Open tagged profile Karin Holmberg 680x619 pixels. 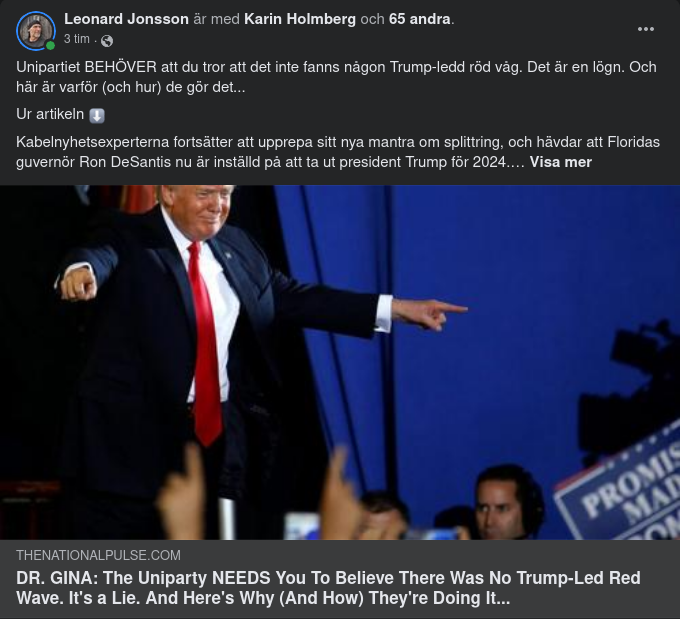pyautogui.click(x=300, y=19)
